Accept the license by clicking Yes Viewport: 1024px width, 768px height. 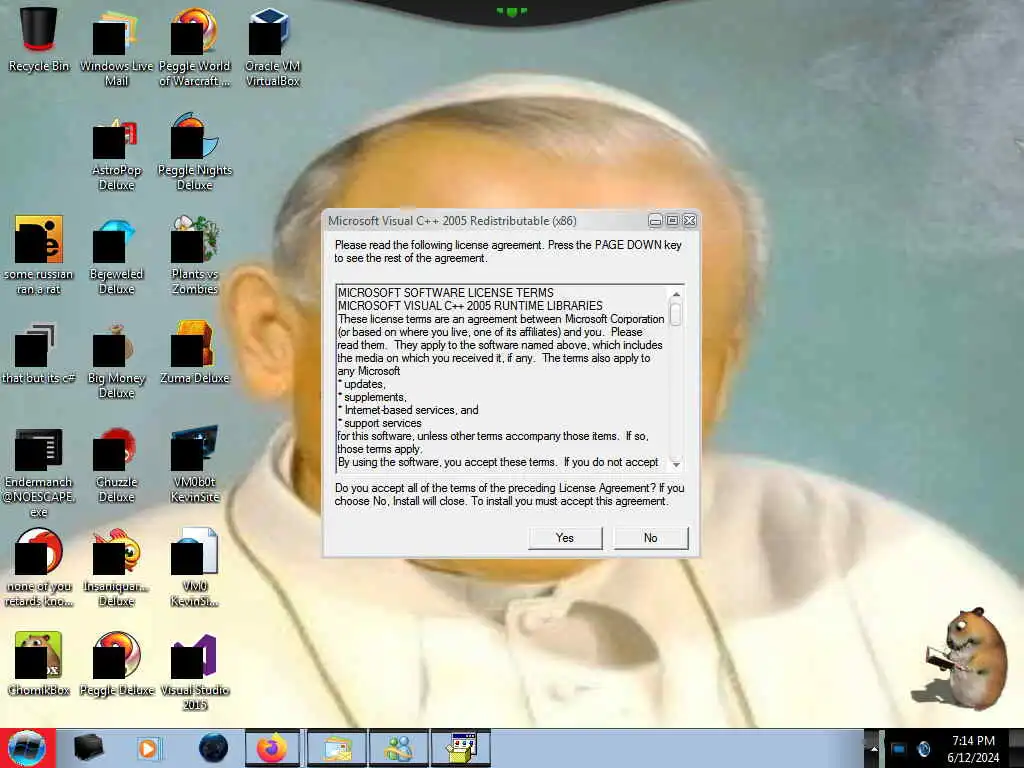pos(565,537)
